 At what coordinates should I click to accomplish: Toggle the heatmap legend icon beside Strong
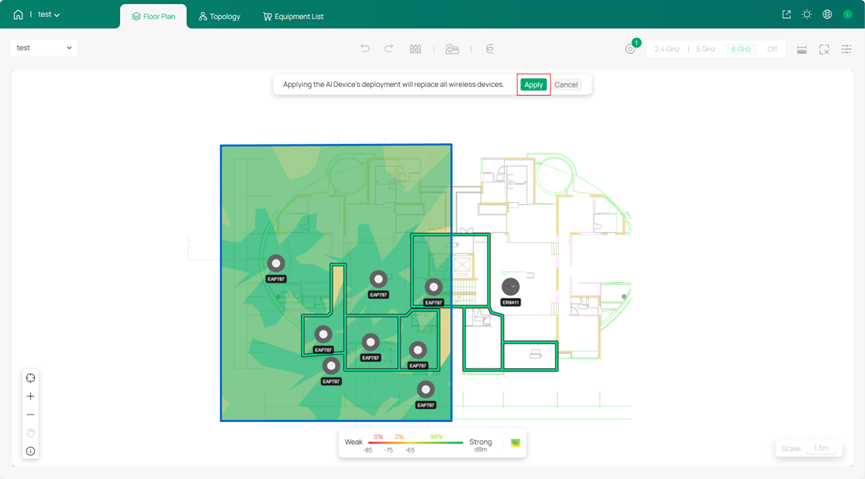click(x=515, y=443)
